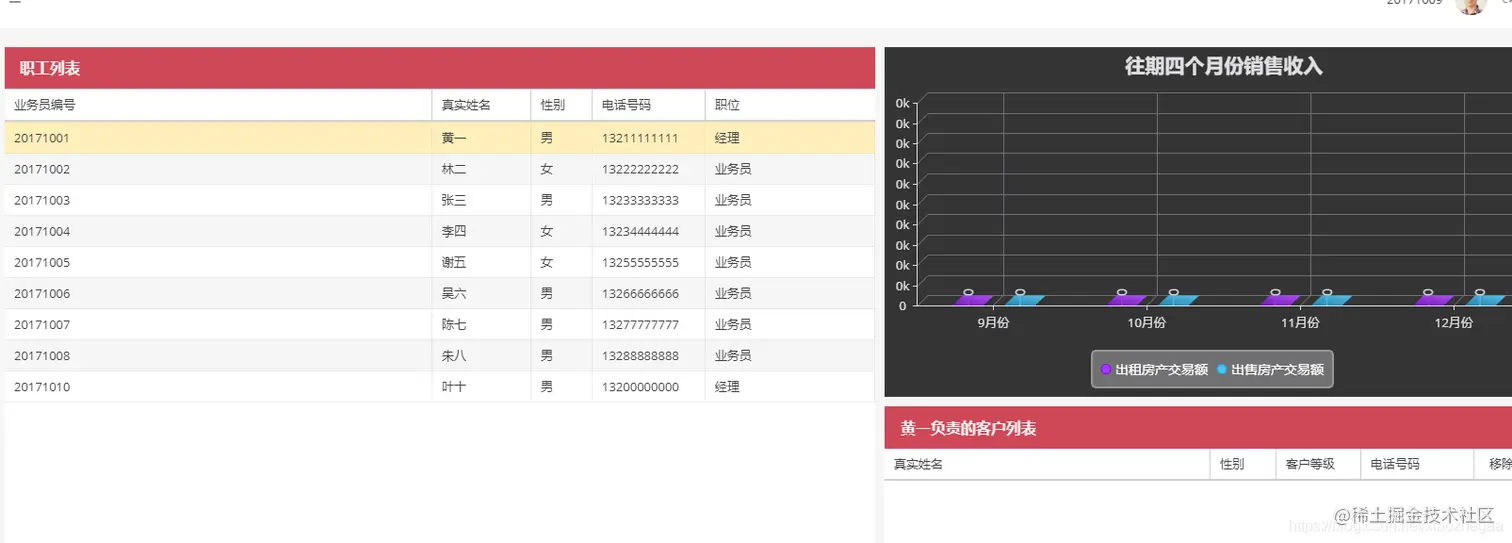Click phone number 13255555555
Viewport: 1512px width, 543px height.
point(640,262)
